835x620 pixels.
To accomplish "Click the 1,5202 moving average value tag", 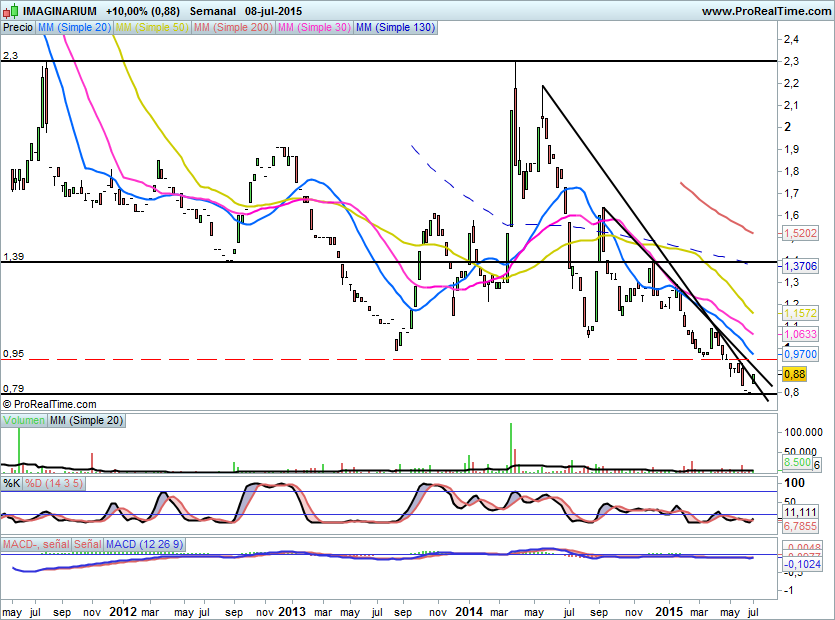I will tap(800, 233).
